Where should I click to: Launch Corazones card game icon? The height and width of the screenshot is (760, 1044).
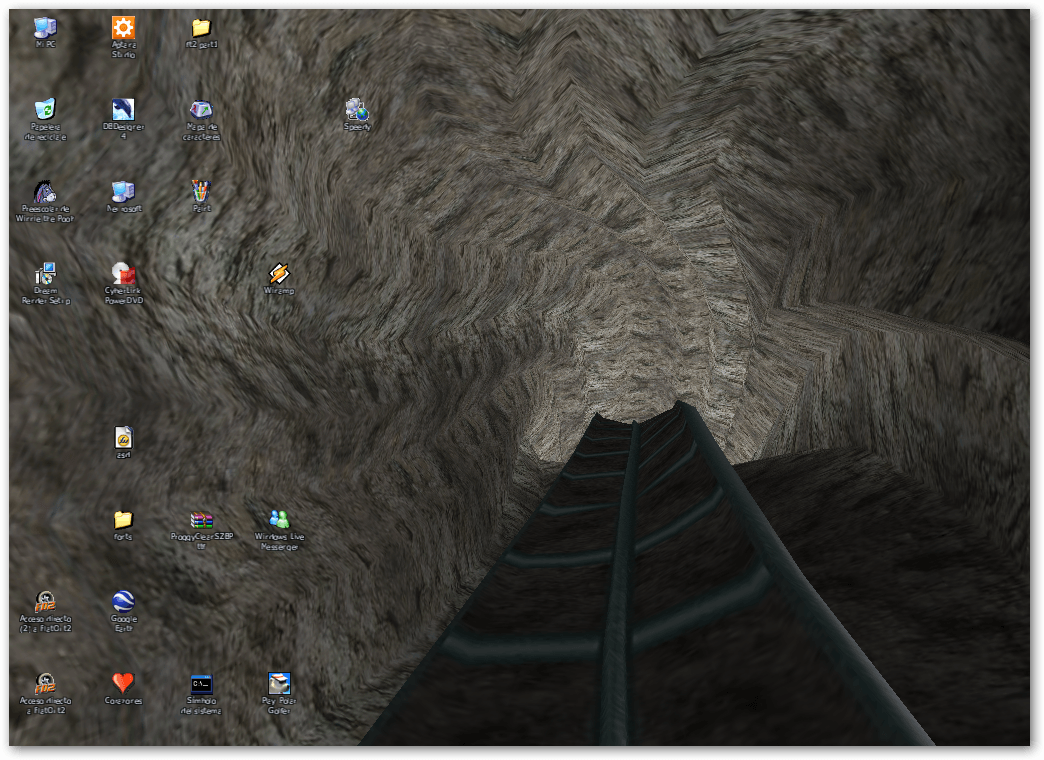123,684
